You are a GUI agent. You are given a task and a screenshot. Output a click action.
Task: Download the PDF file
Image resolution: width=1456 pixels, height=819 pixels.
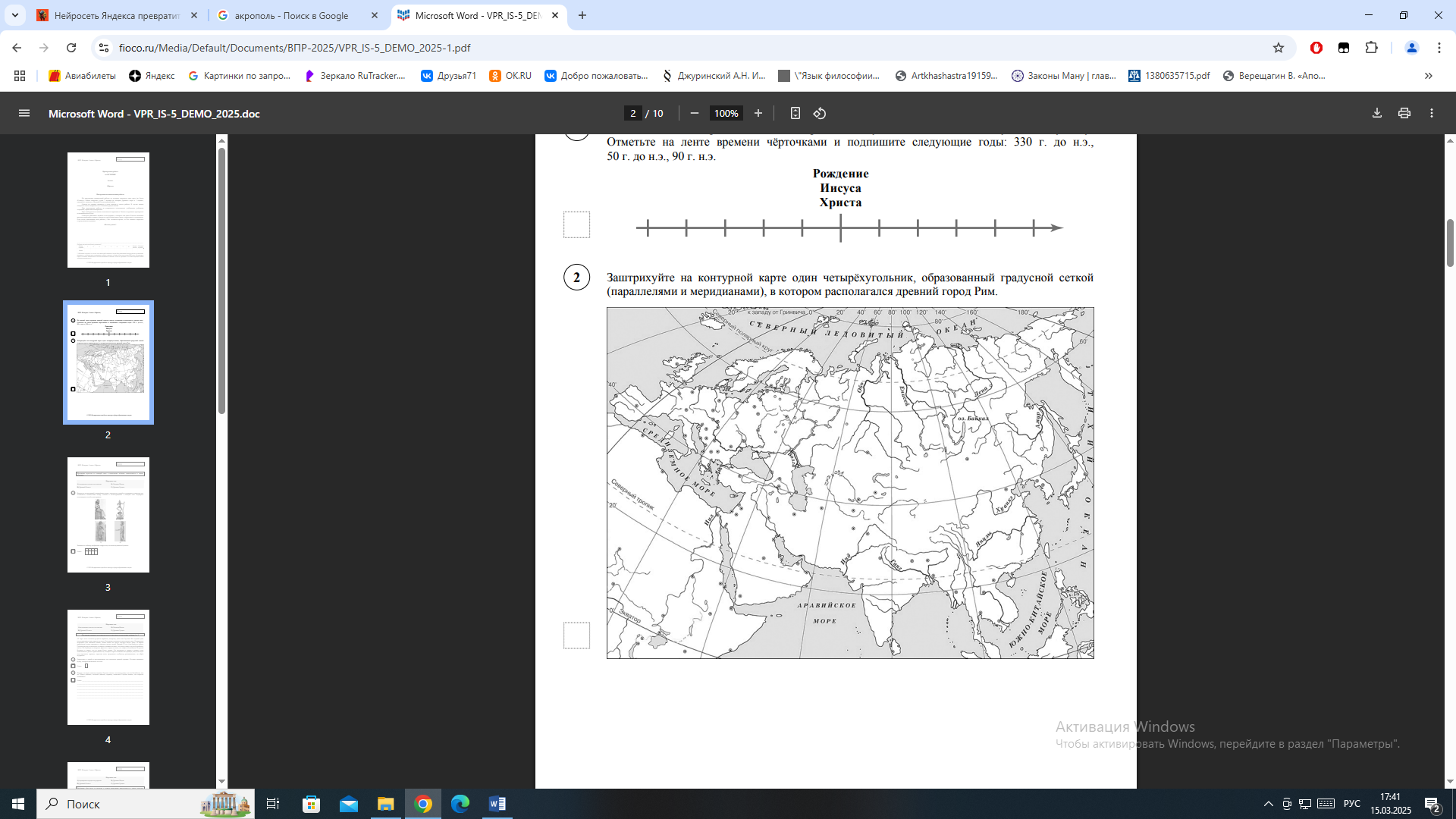(x=1377, y=113)
